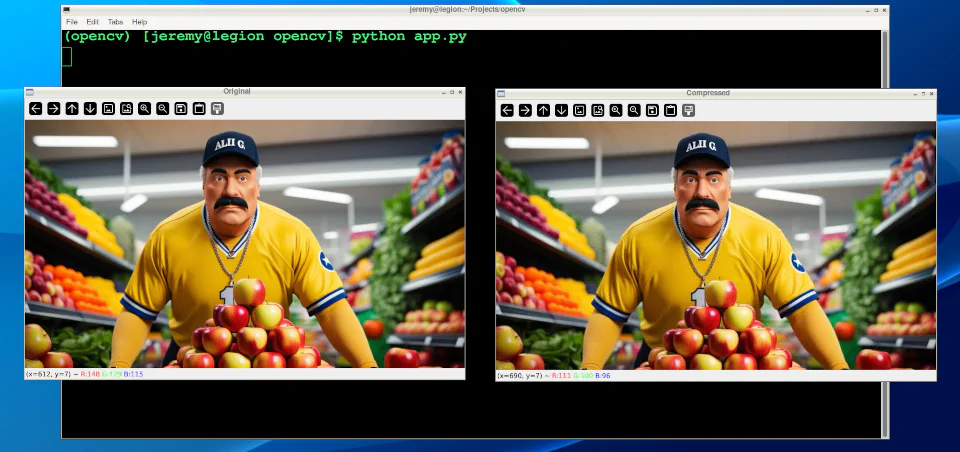Pan right in the Compressed window
This screenshot has height=452, width=960.
tap(525, 110)
